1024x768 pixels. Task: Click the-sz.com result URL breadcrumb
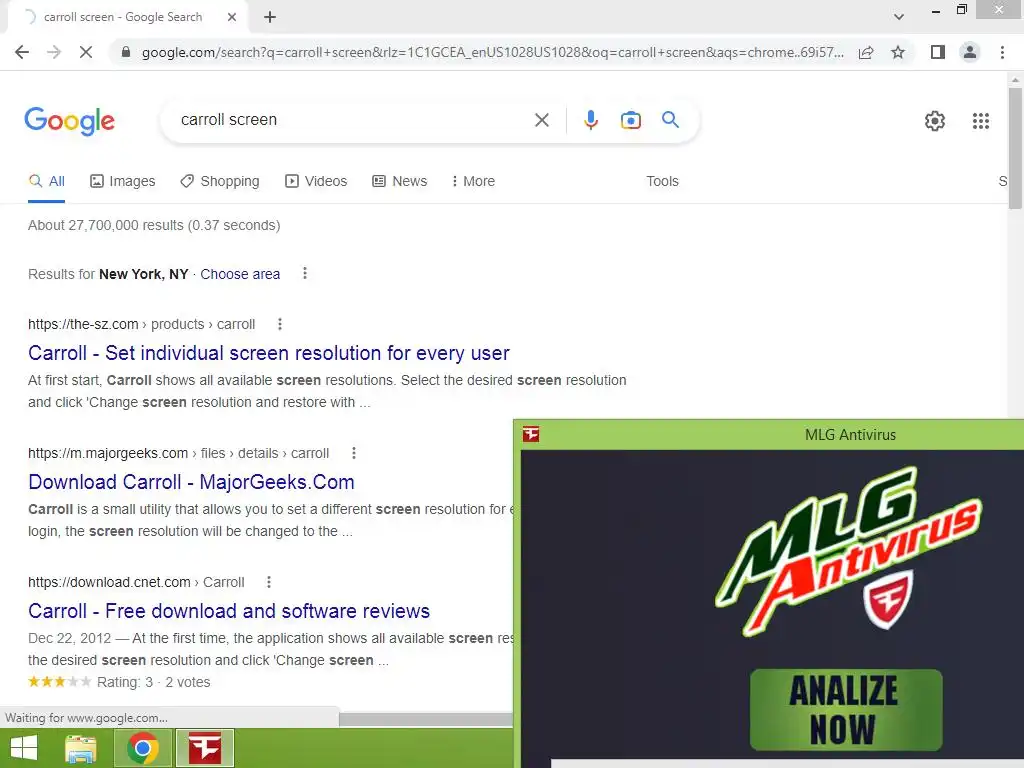pos(141,325)
